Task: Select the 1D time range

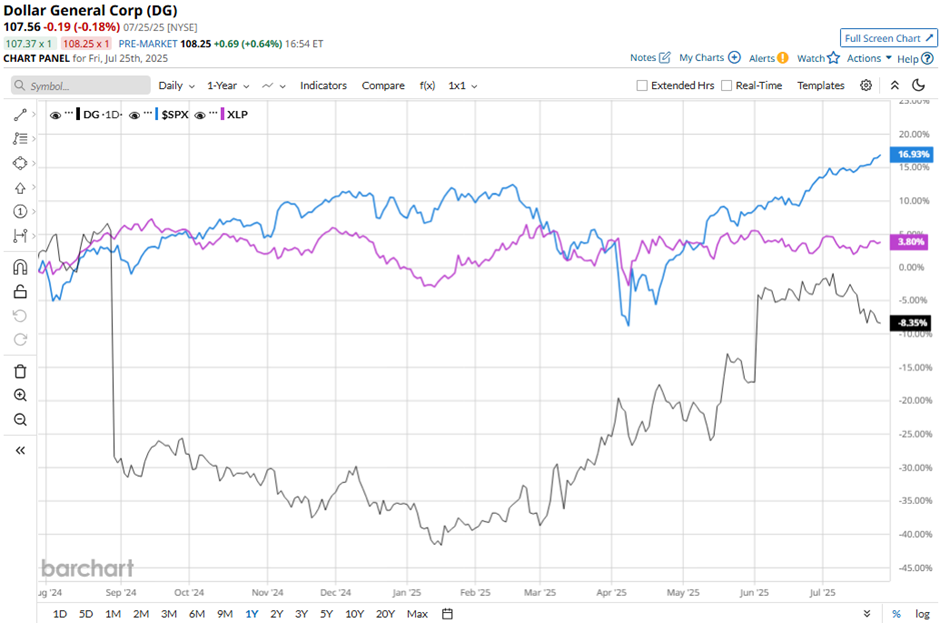Action: (60, 614)
